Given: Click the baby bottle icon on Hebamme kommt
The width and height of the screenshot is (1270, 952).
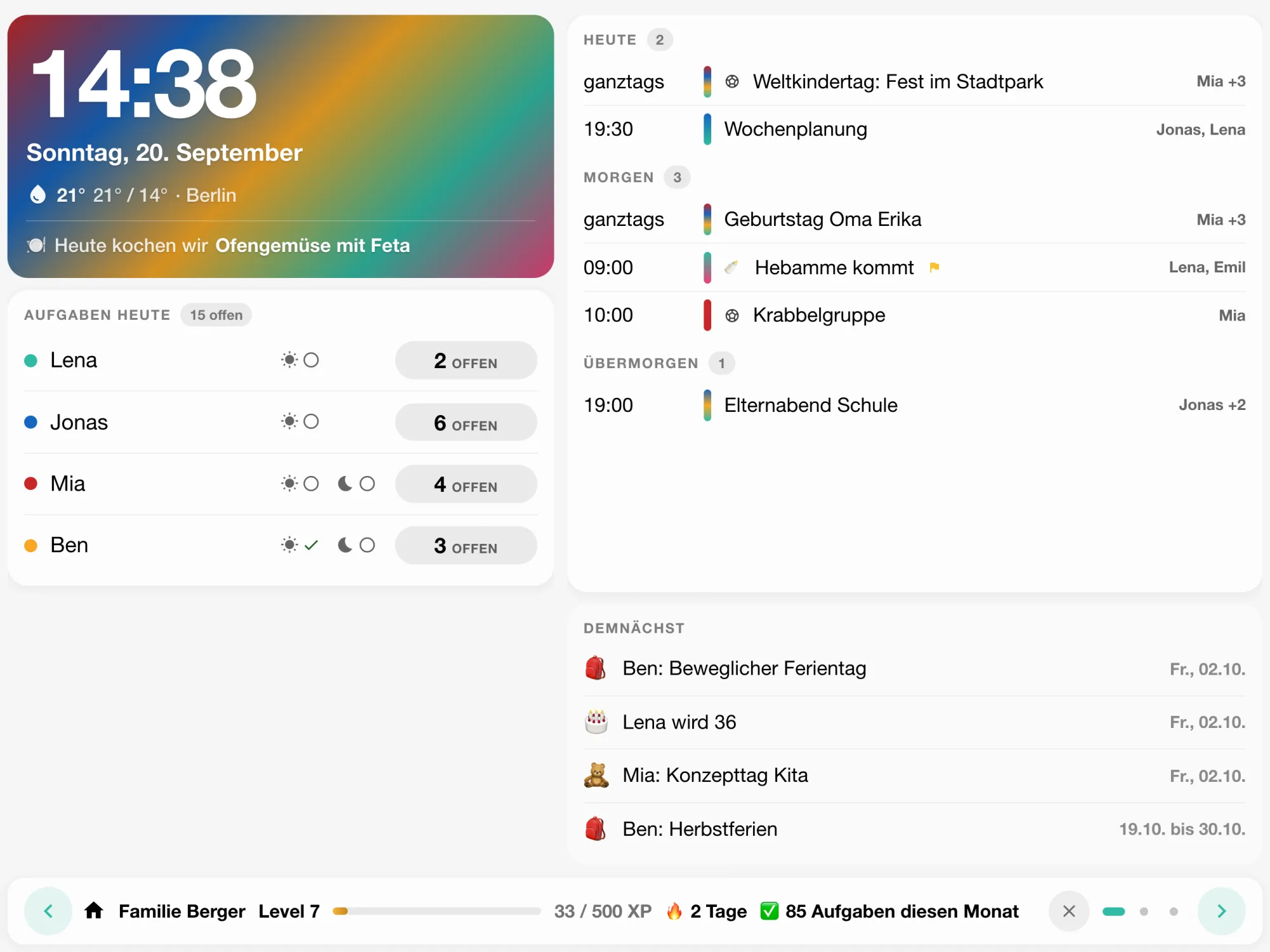Looking at the screenshot, I should (x=732, y=267).
